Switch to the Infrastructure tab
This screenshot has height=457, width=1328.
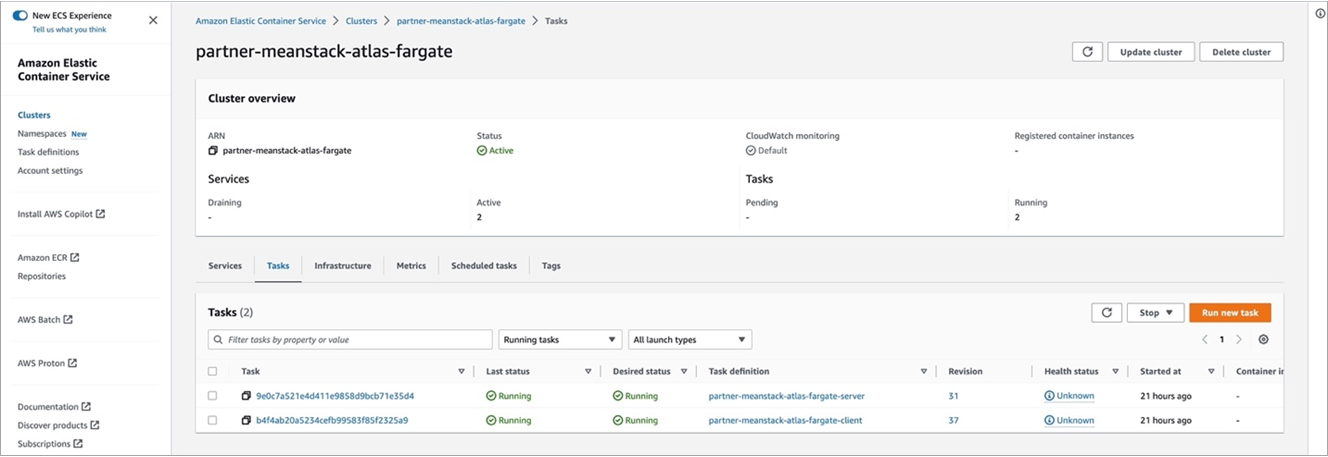(x=342, y=266)
